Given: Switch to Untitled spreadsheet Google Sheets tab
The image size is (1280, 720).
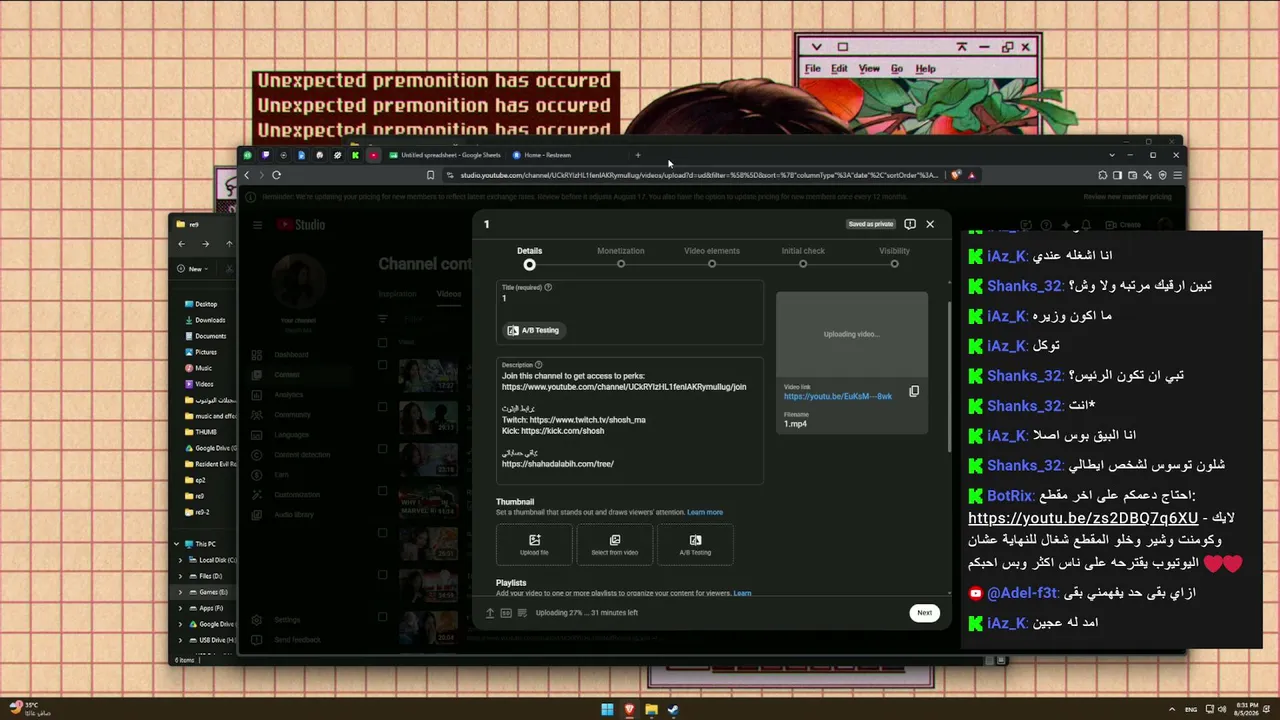Looking at the screenshot, I should [x=445, y=155].
